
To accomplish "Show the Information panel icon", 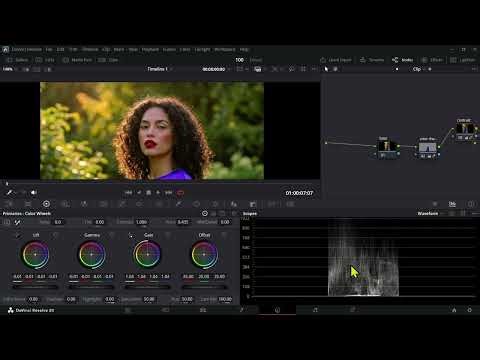I will pos(471,204).
